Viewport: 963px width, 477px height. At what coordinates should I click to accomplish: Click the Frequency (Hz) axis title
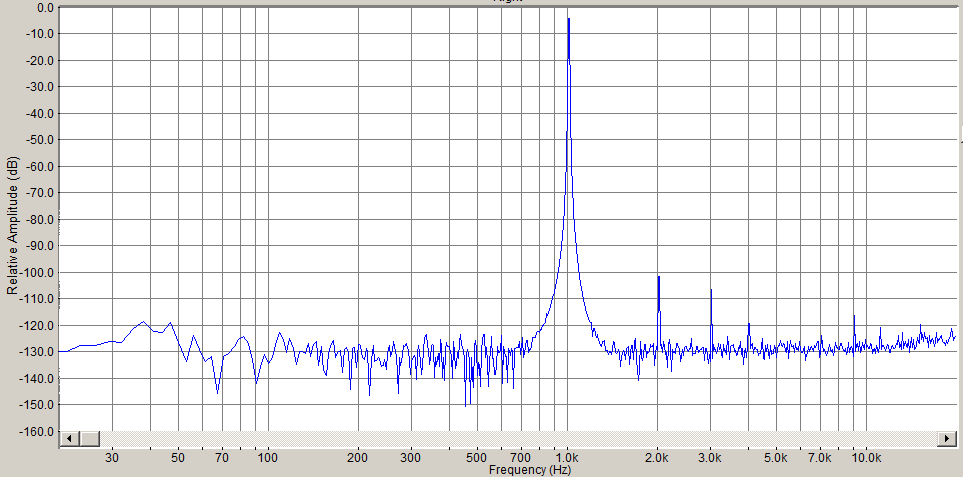(x=529, y=470)
